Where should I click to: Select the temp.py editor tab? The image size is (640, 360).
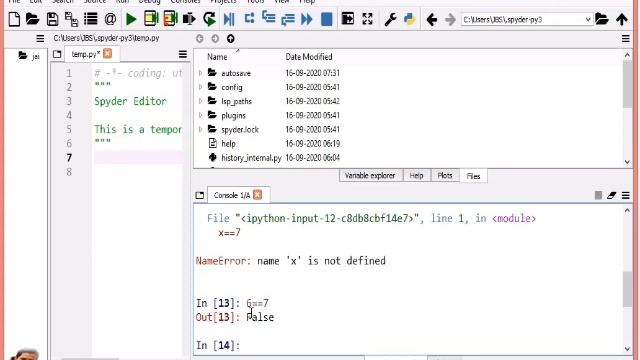click(85, 54)
